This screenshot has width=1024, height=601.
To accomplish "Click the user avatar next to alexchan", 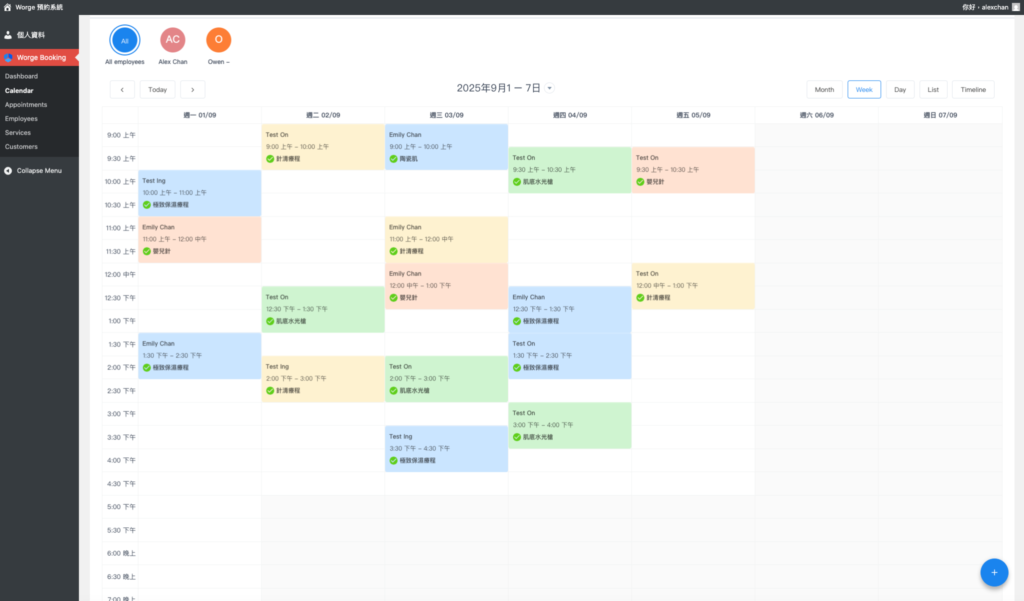I will pyautogui.click(x=1016, y=7).
